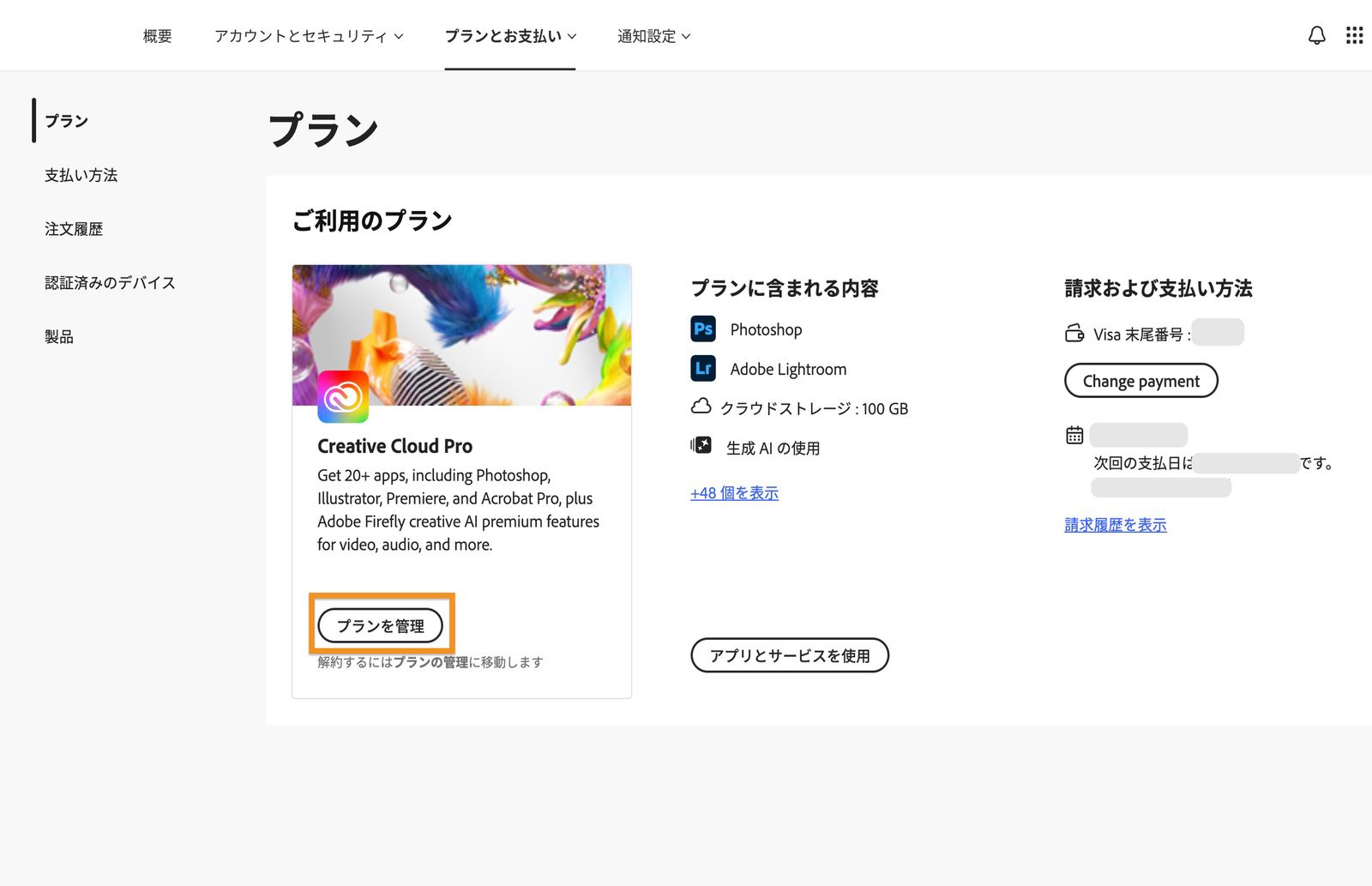Image resolution: width=1372 pixels, height=886 pixels.
Task: Open 支払い方法 in the sidebar
Action: pos(81,175)
